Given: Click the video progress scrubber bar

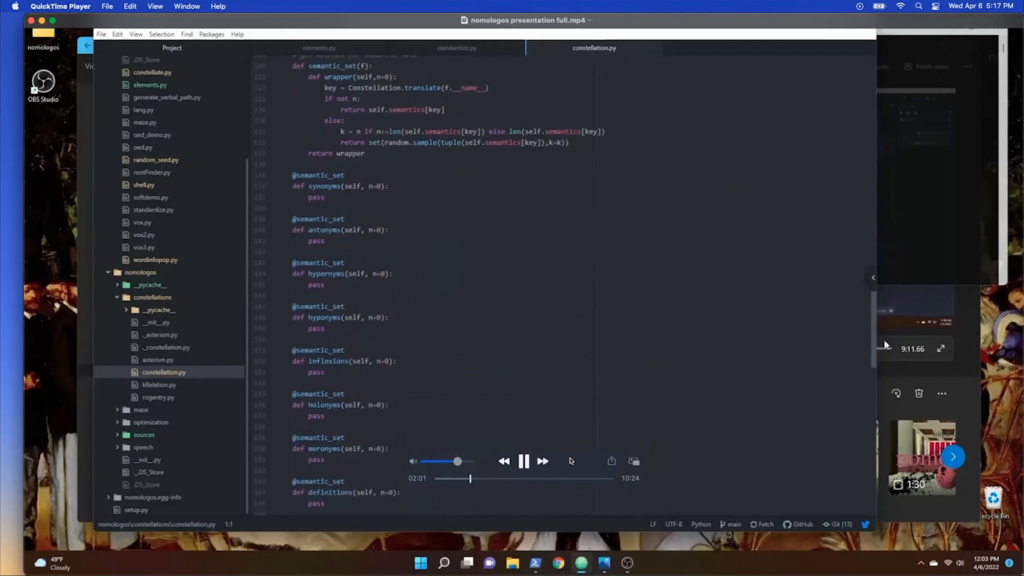Looking at the screenshot, I should click(524, 479).
